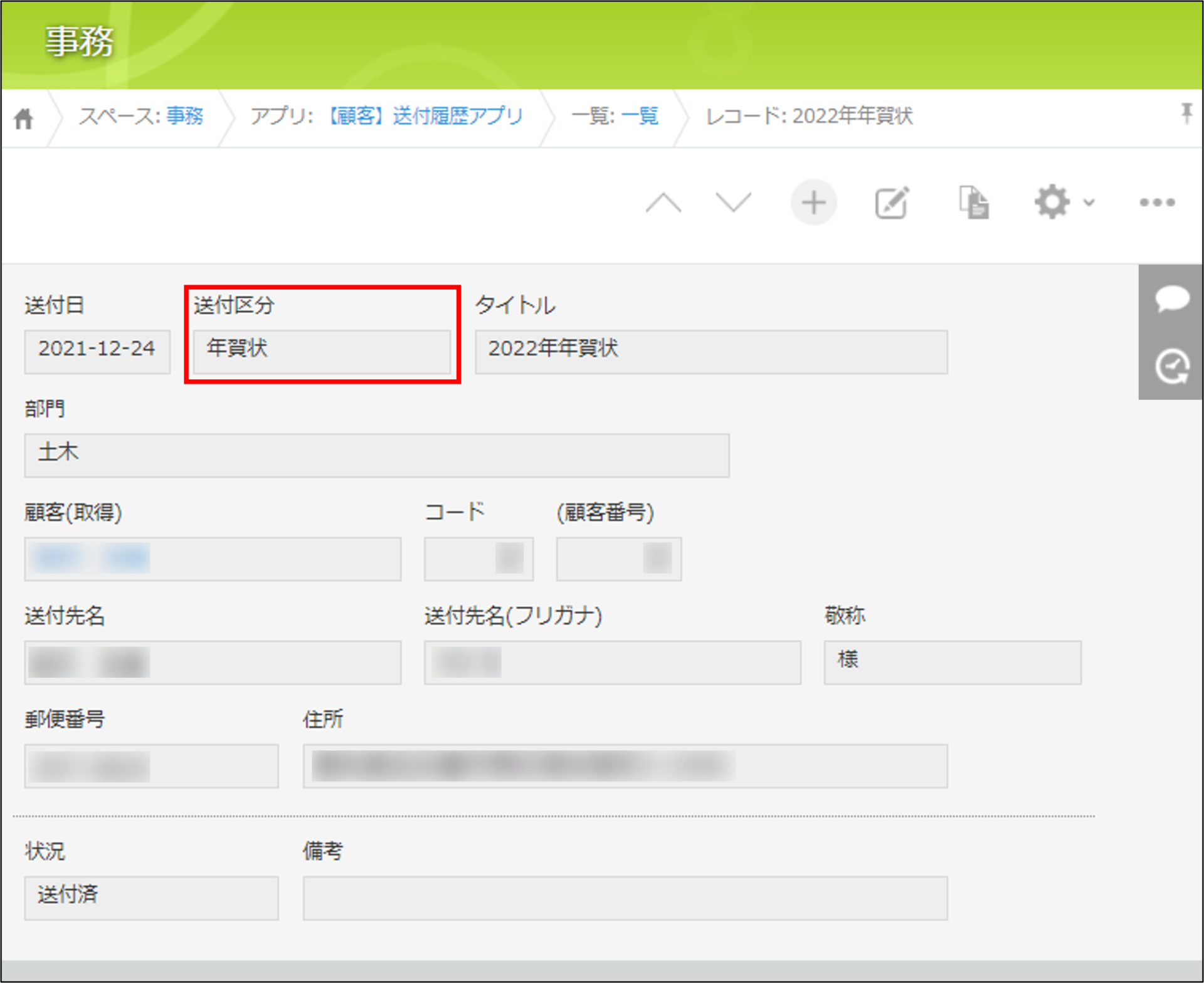Image resolution: width=1204 pixels, height=983 pixels.
Task: Click the 送付日 value 2021-12-24
Action: [97, 352]
